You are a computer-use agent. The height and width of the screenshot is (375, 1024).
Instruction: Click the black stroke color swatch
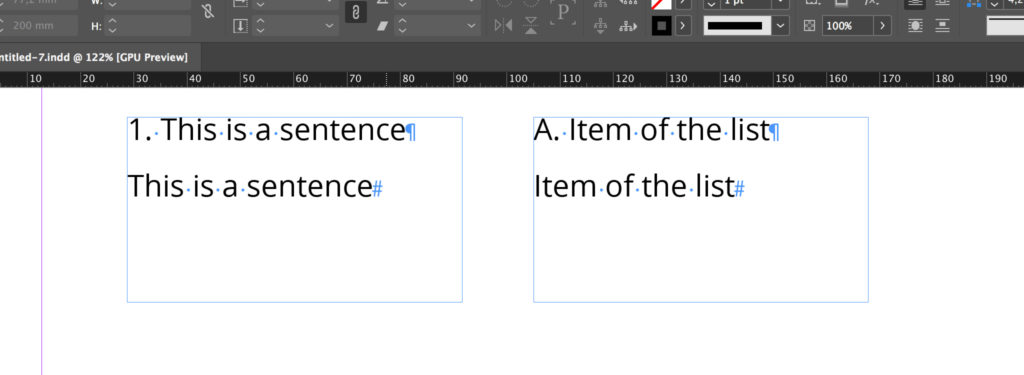pyautogui.click(x=662, y=26)
